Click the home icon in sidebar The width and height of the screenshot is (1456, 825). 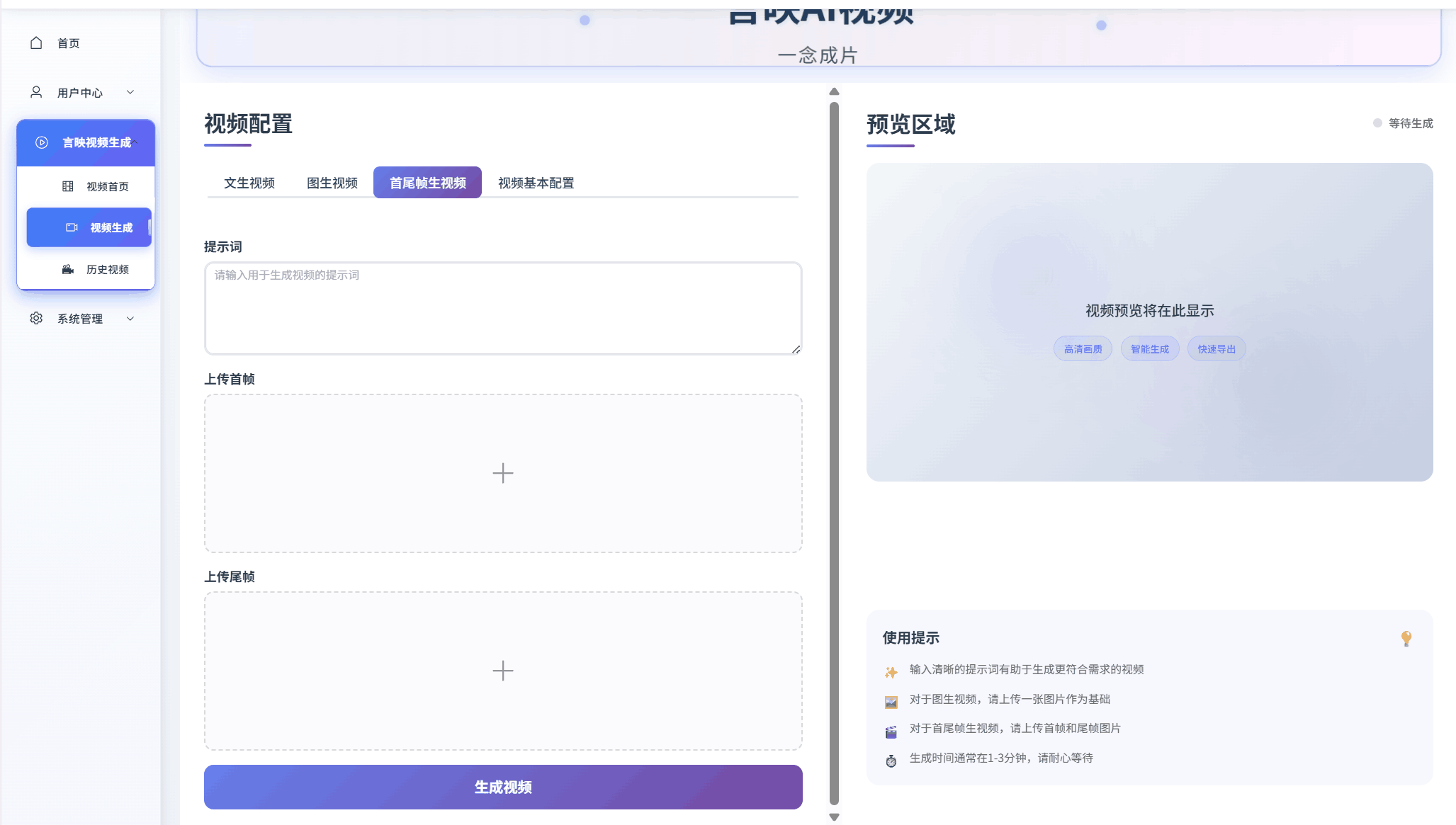(x=36, y=43)
